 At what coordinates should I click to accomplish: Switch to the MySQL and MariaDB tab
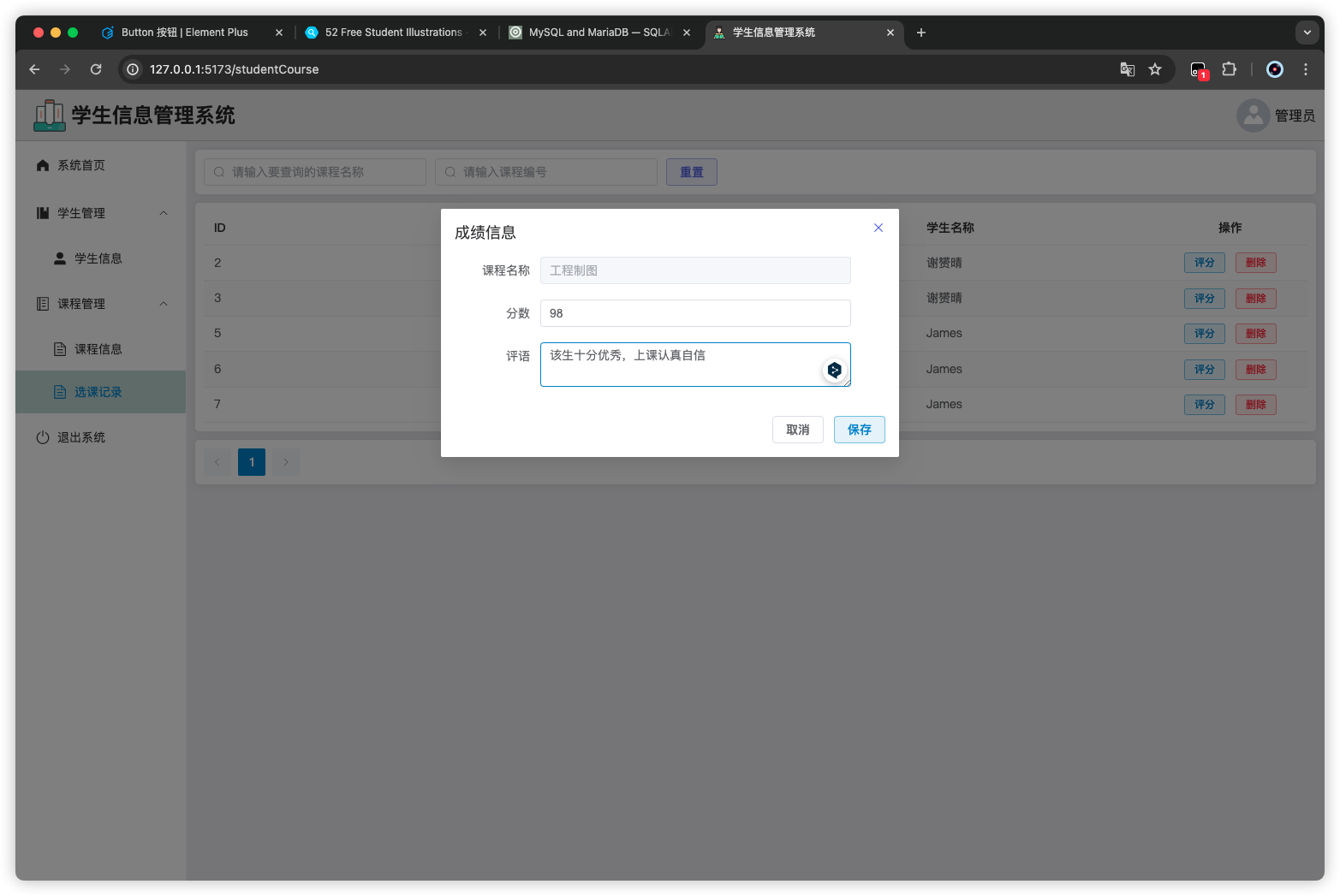[x=599, y=33]
